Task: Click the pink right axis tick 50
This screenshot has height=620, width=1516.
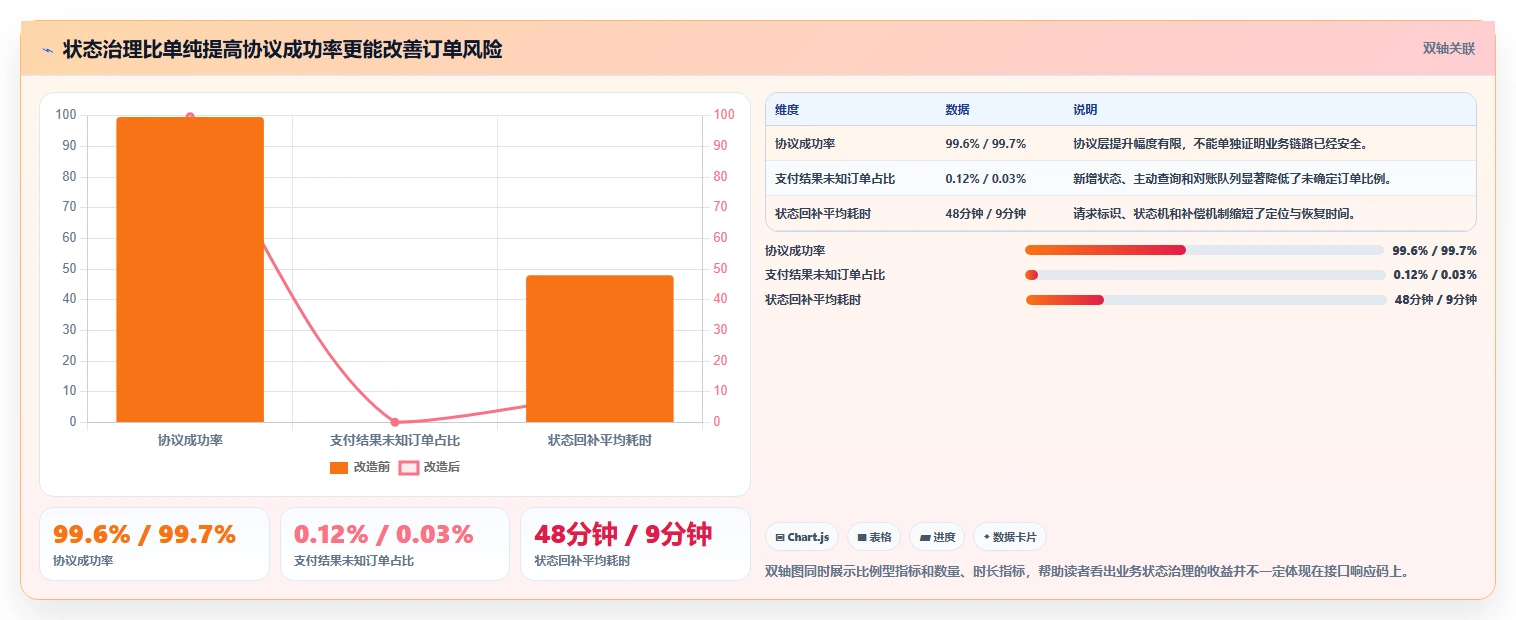Action: pyautogui.click(x=721, y=269)
